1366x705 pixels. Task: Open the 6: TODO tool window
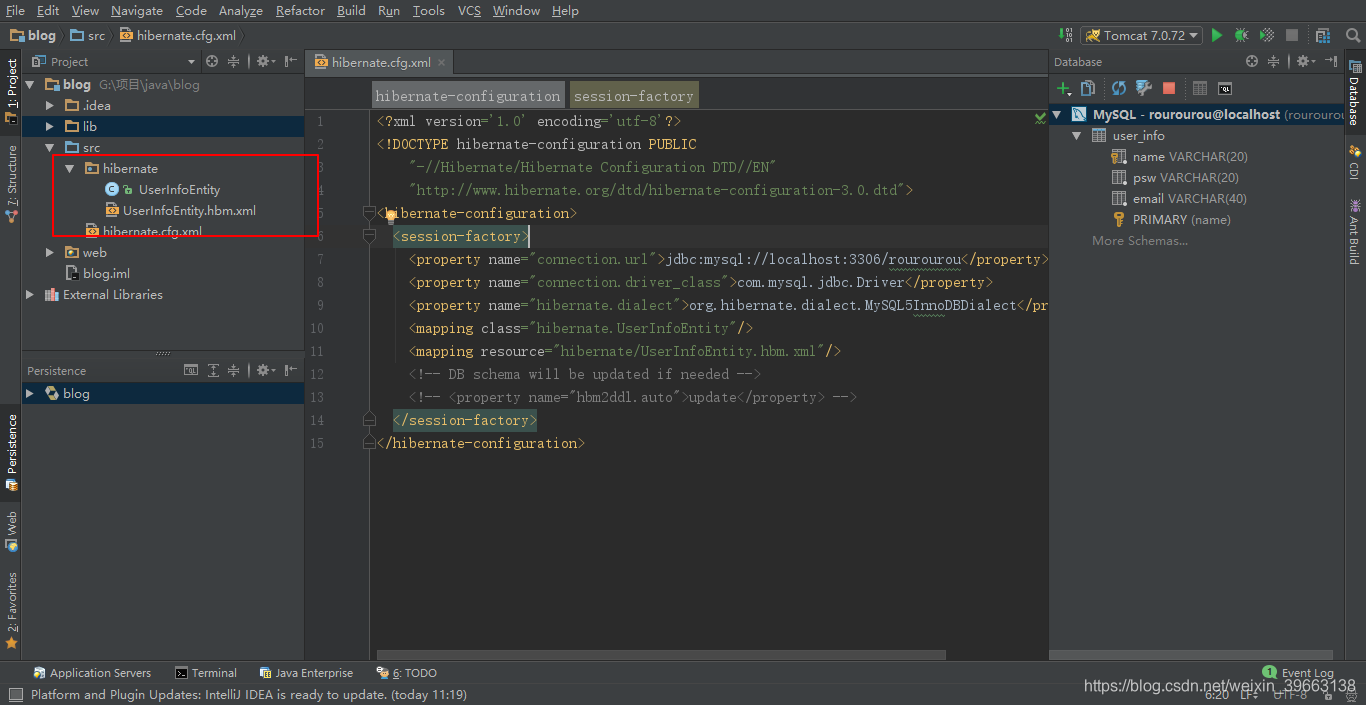tap(407, 673)
